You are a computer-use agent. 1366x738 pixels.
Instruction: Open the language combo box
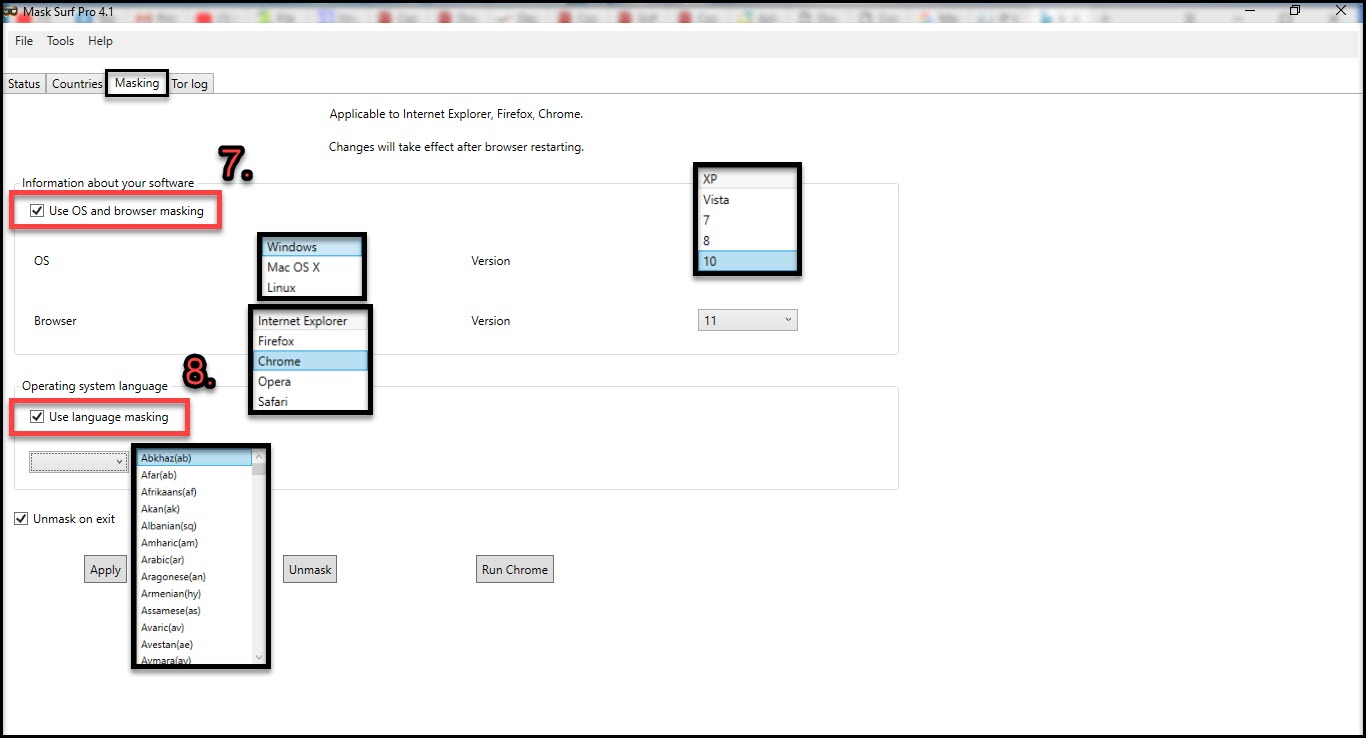[78, 461]
